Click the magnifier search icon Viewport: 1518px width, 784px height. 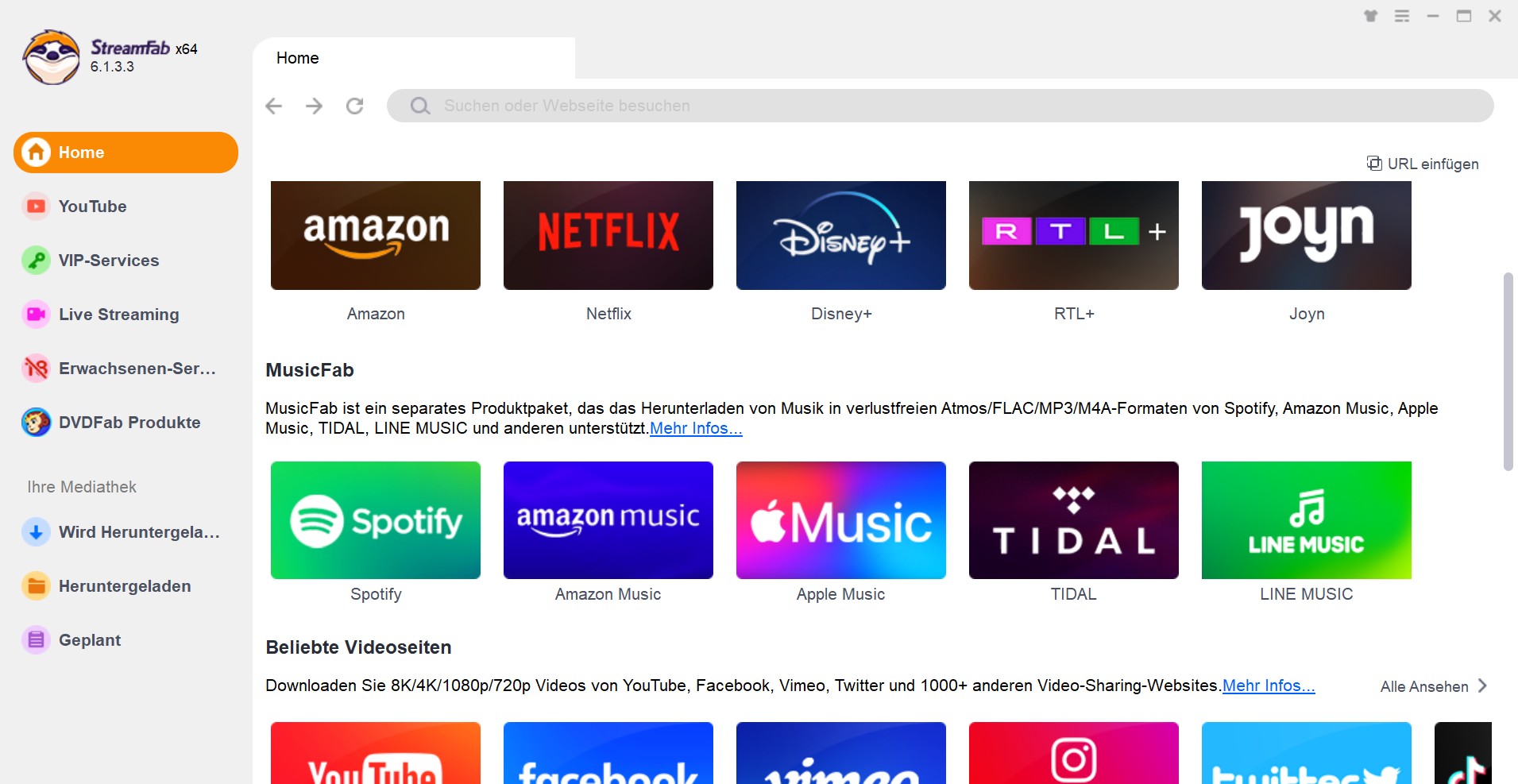click(420, 106)
